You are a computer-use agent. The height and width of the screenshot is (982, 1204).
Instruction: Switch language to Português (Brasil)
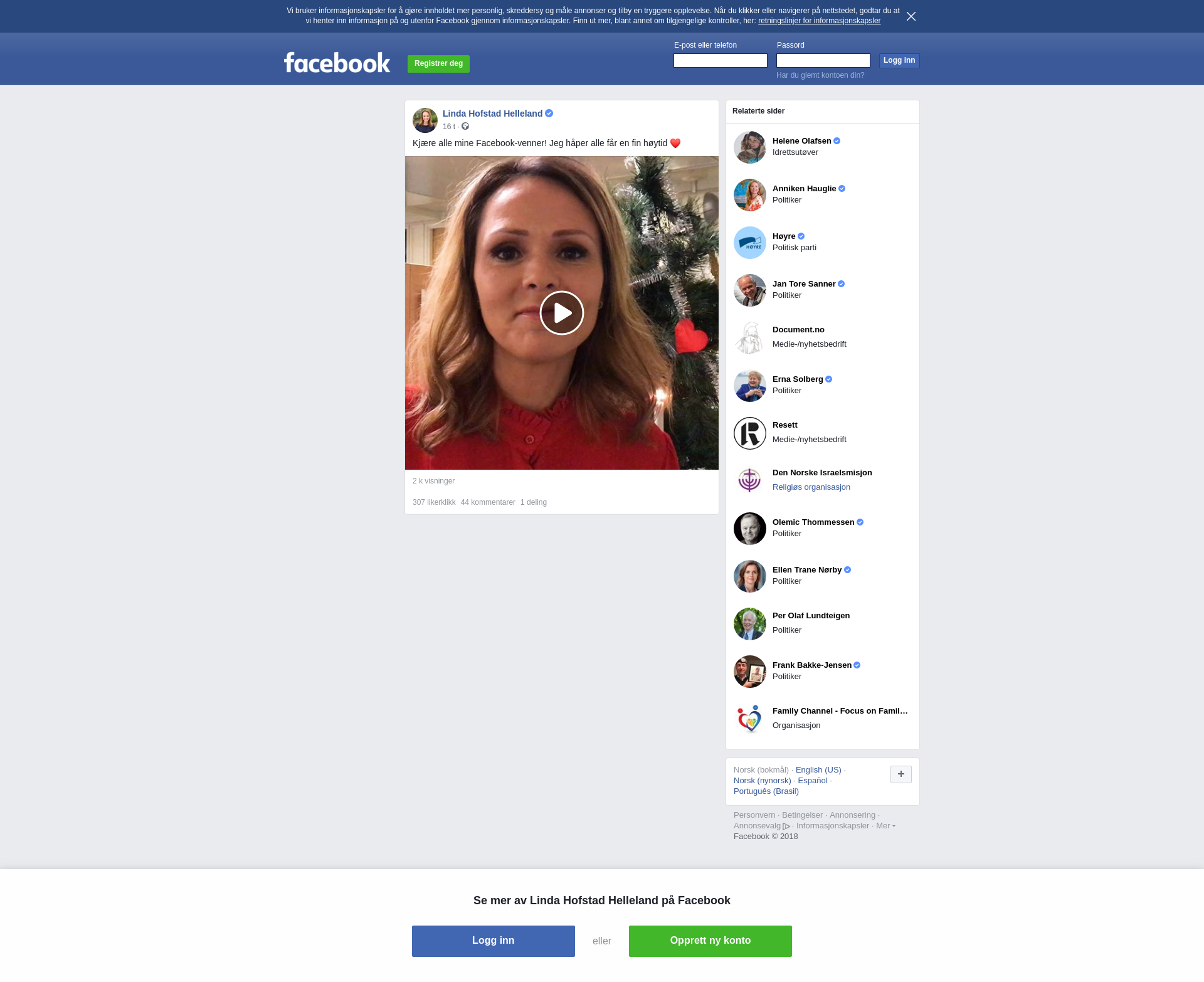(766, 791)
